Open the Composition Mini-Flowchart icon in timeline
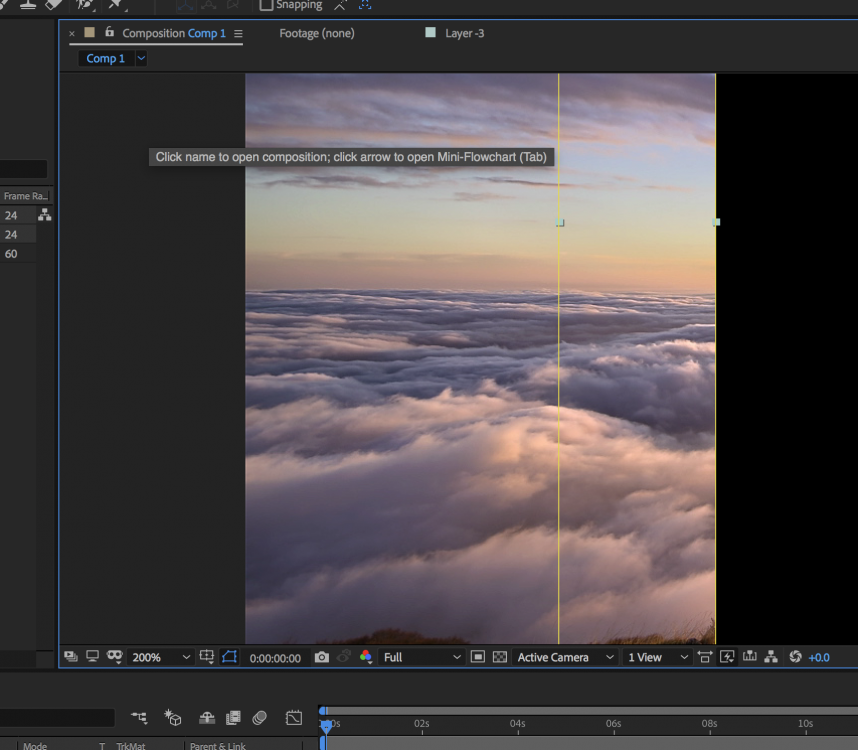Image resolution: width=858 pixels, height=750 pixels. click(x=139, y=718)
